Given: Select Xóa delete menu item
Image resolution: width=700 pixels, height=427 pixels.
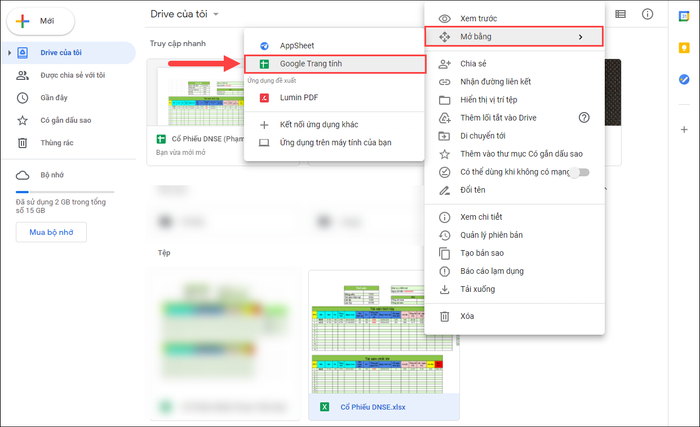Looking at the screenshot, I should (x=514, y=316).
